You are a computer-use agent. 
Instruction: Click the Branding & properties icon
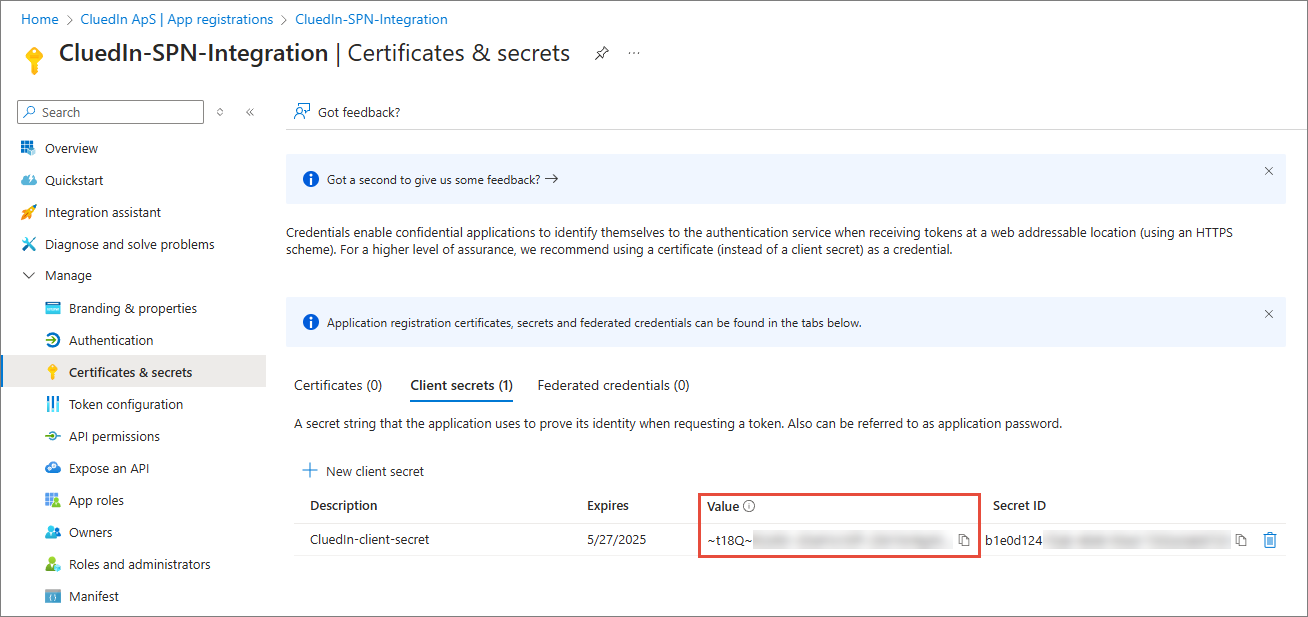pos(53,308)
